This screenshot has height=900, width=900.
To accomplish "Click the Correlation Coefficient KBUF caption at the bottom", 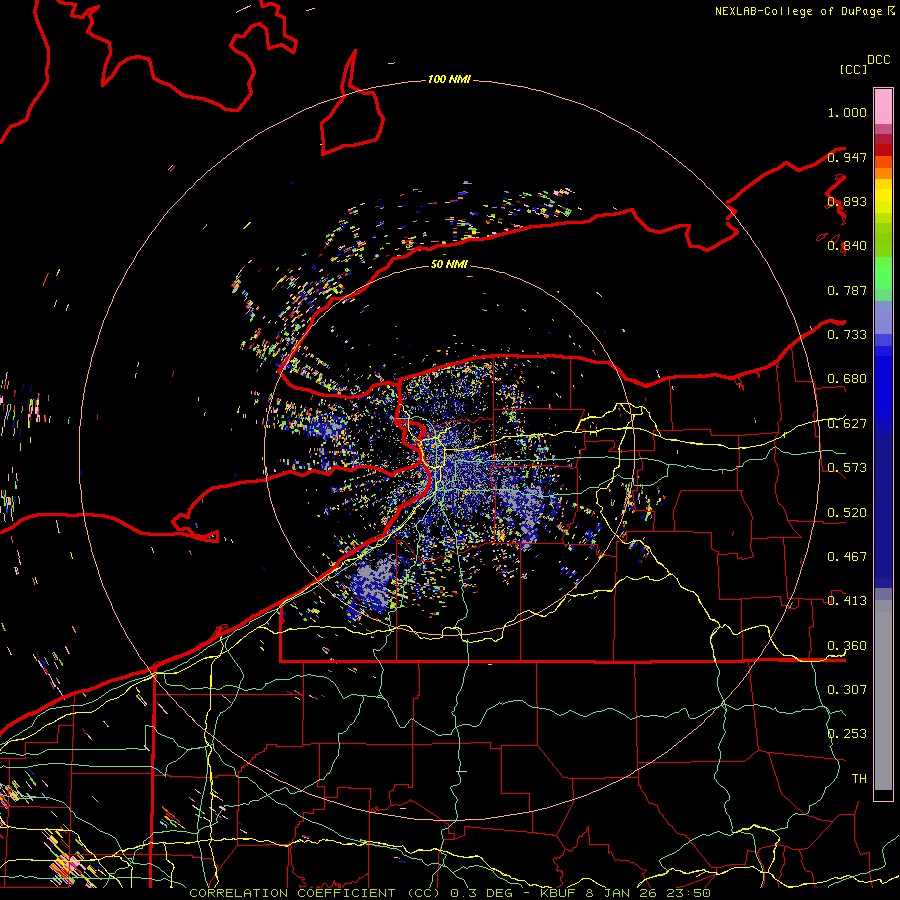I will 450,893.
